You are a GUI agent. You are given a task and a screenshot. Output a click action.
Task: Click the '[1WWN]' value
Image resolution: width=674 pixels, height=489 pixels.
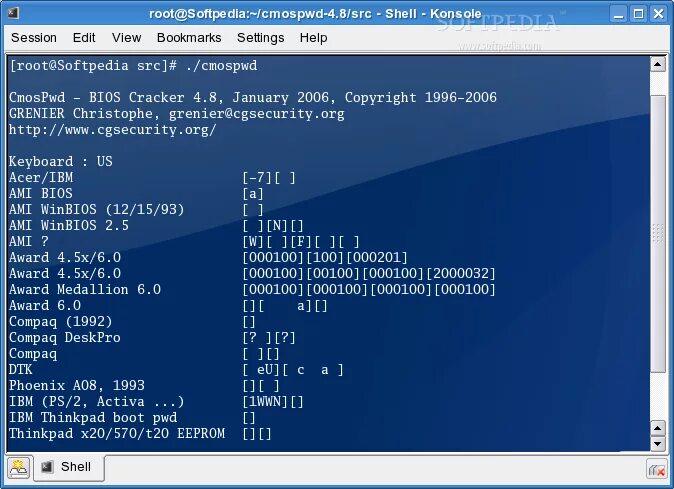(265, 401)
